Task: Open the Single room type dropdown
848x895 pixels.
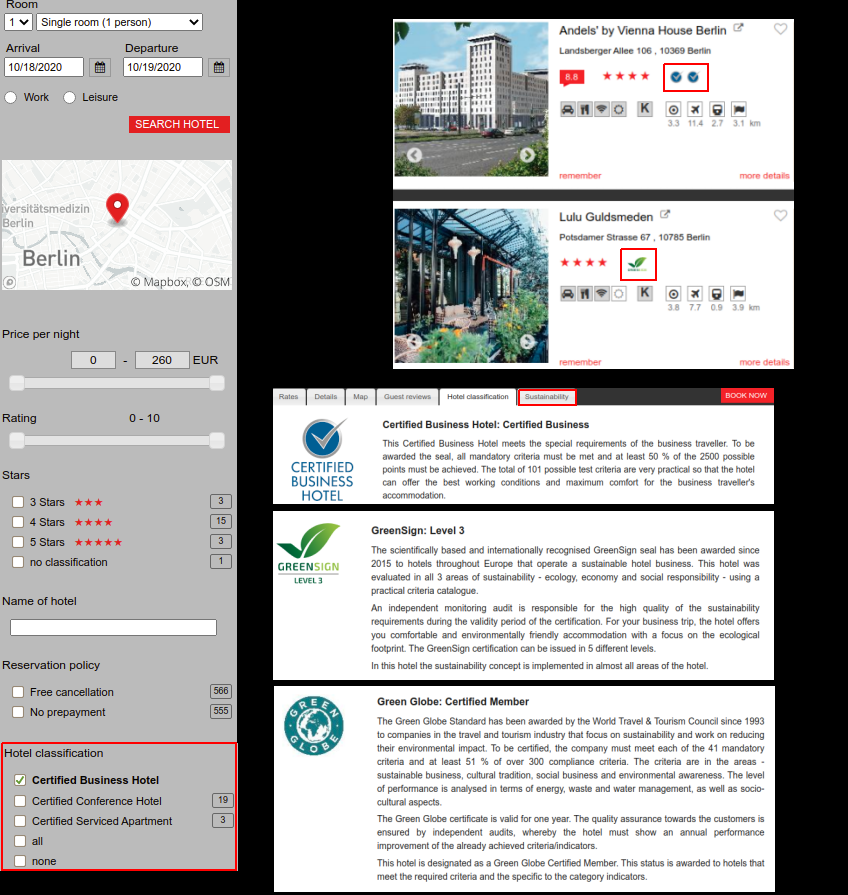Action: [x=119, y=22]
